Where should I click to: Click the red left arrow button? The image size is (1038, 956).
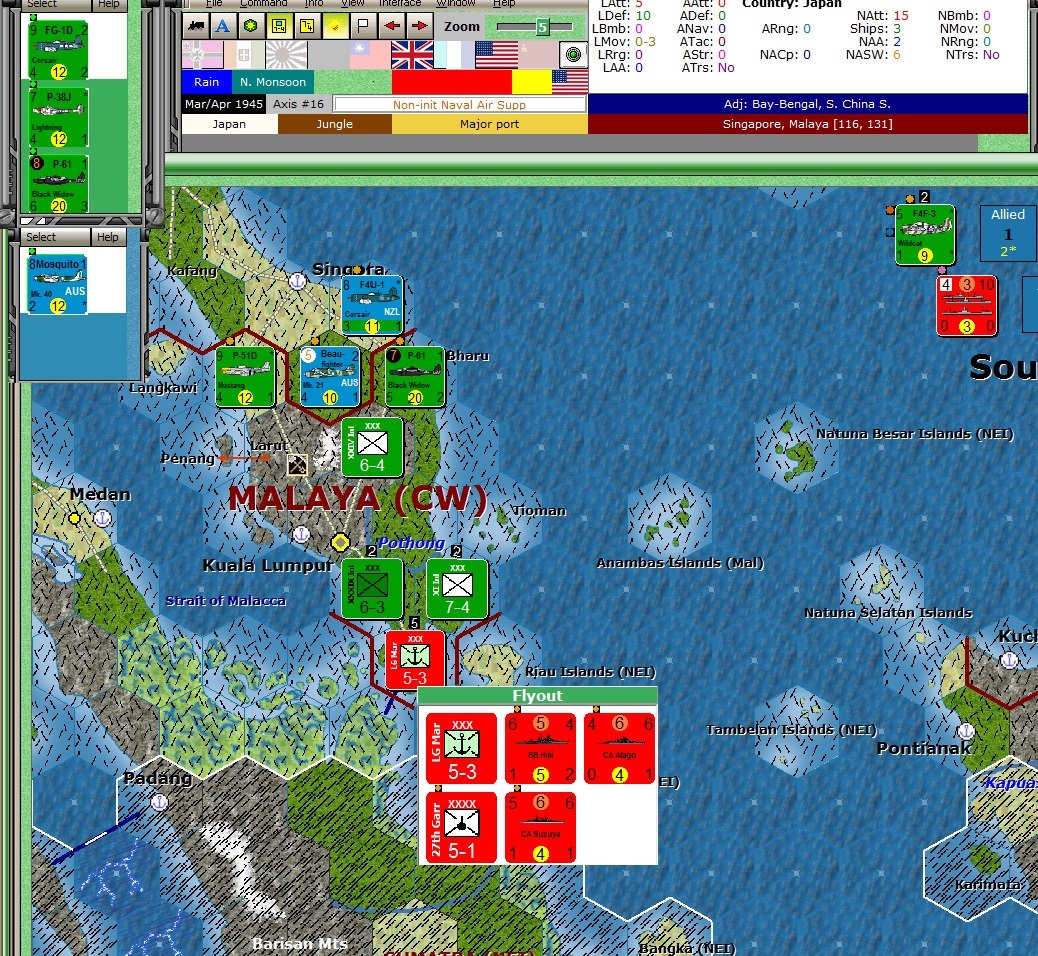tap(391, 26)
